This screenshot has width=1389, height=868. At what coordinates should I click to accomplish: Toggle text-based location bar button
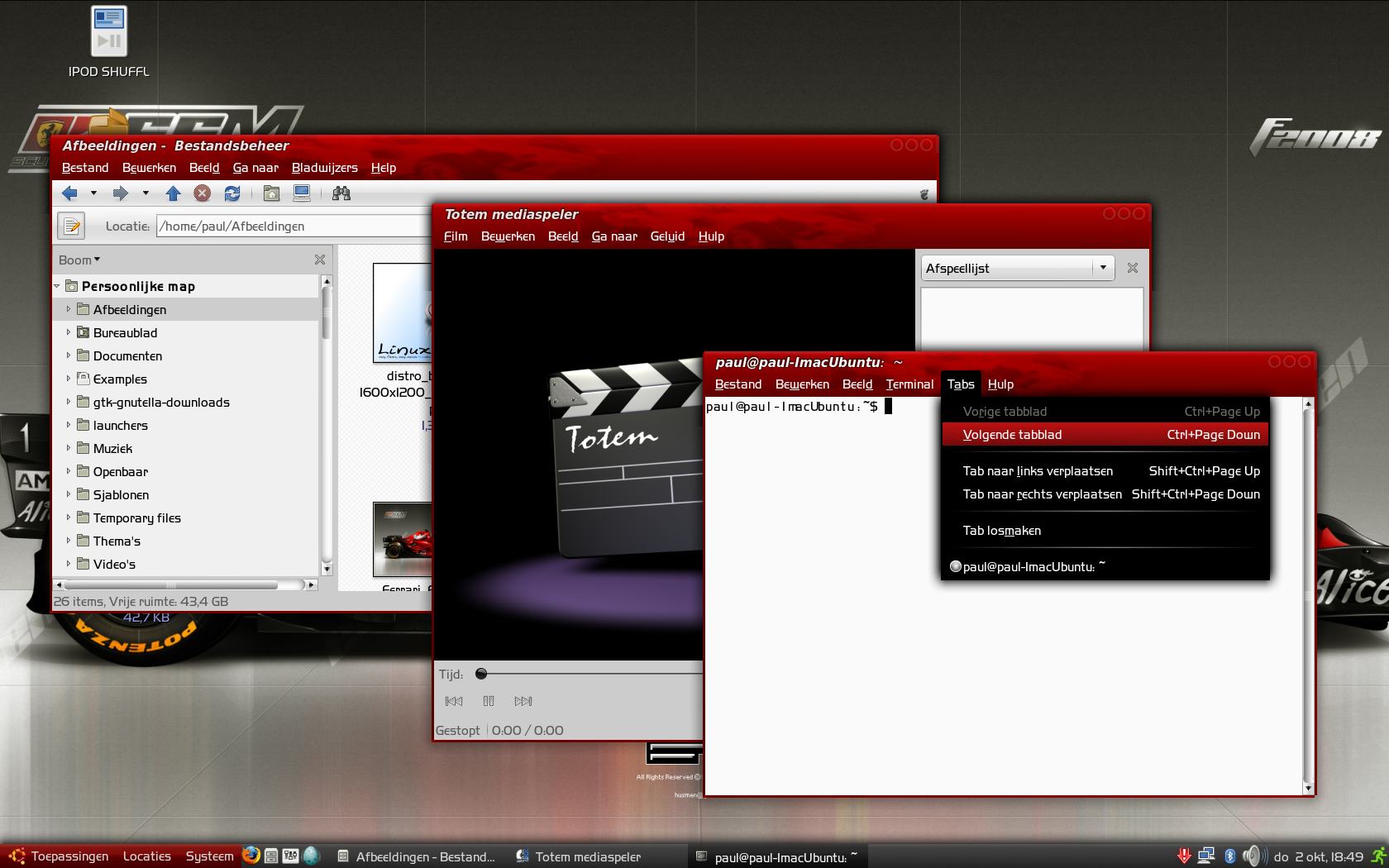71,226
